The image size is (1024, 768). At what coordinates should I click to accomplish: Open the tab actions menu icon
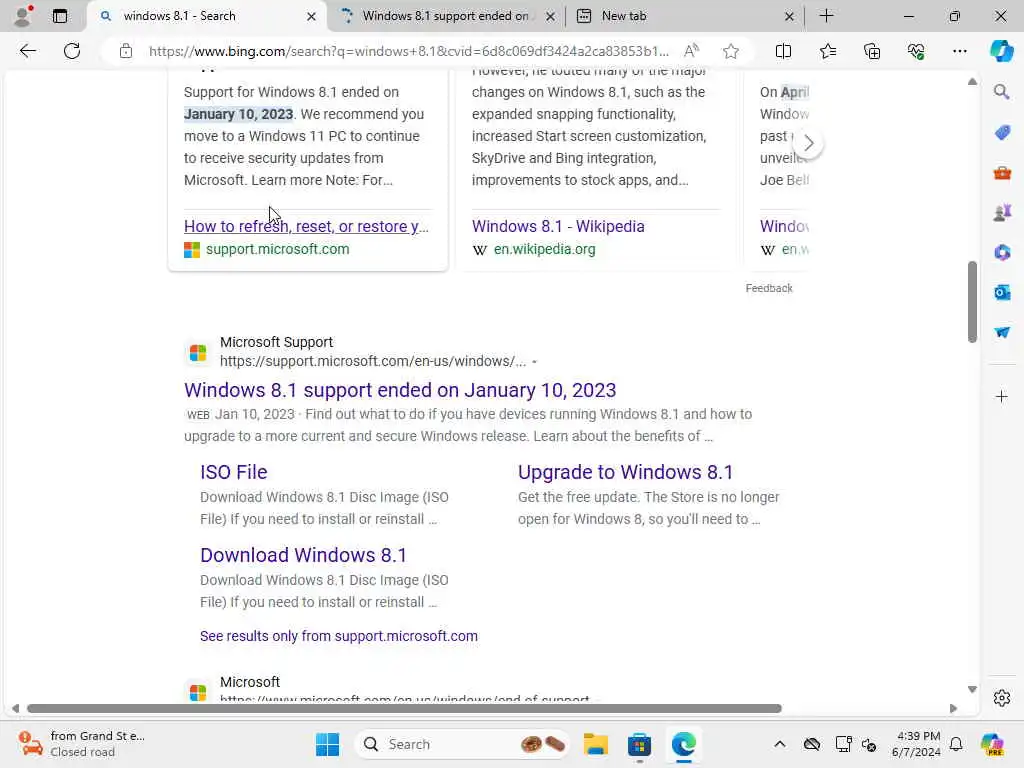(59, 16)
